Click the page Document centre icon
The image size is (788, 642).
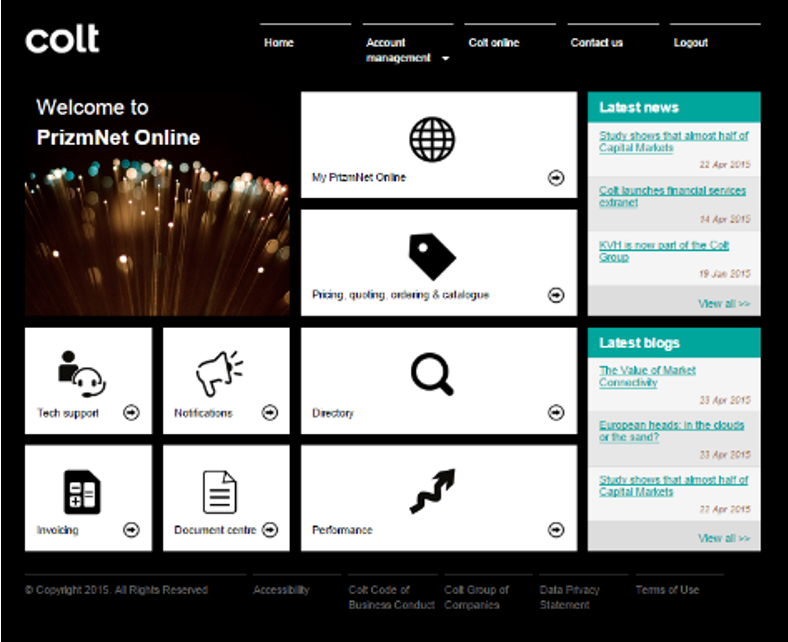220,492
